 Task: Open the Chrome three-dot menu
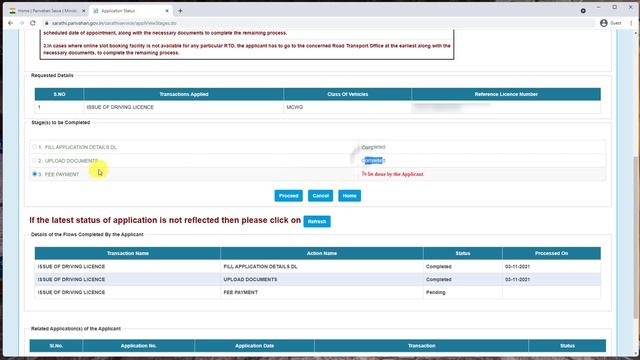click(x=631, y=23)
